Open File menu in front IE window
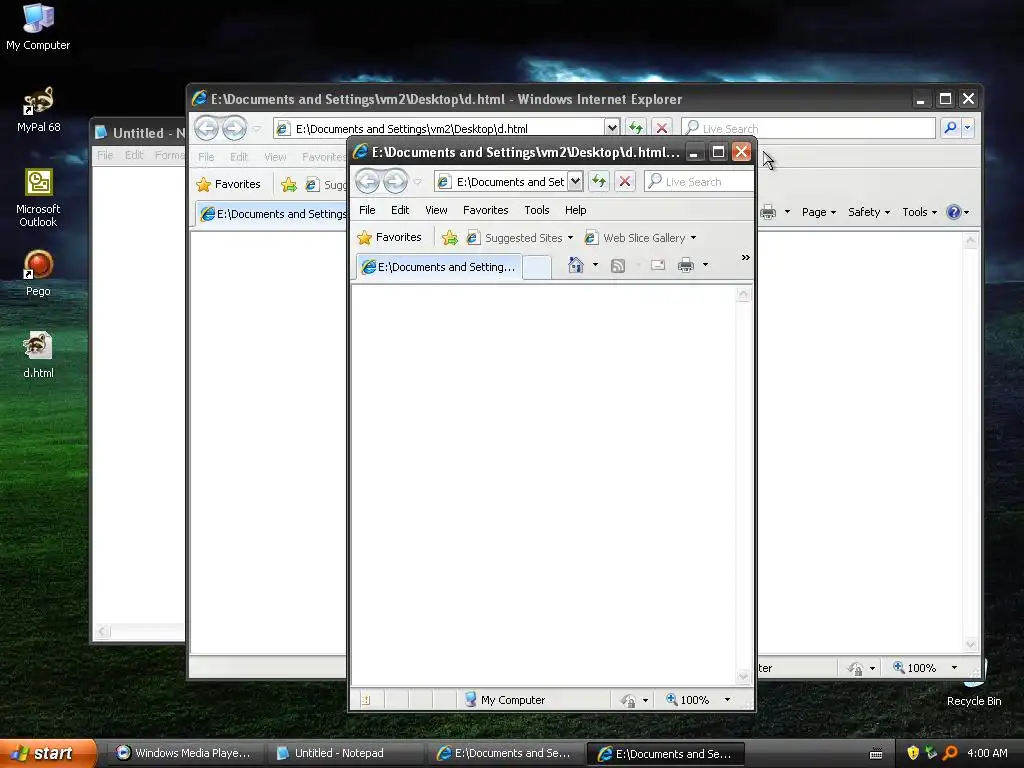Image resolution: width=1024 pixels, height=768 pixels. [x=367, y=210]
